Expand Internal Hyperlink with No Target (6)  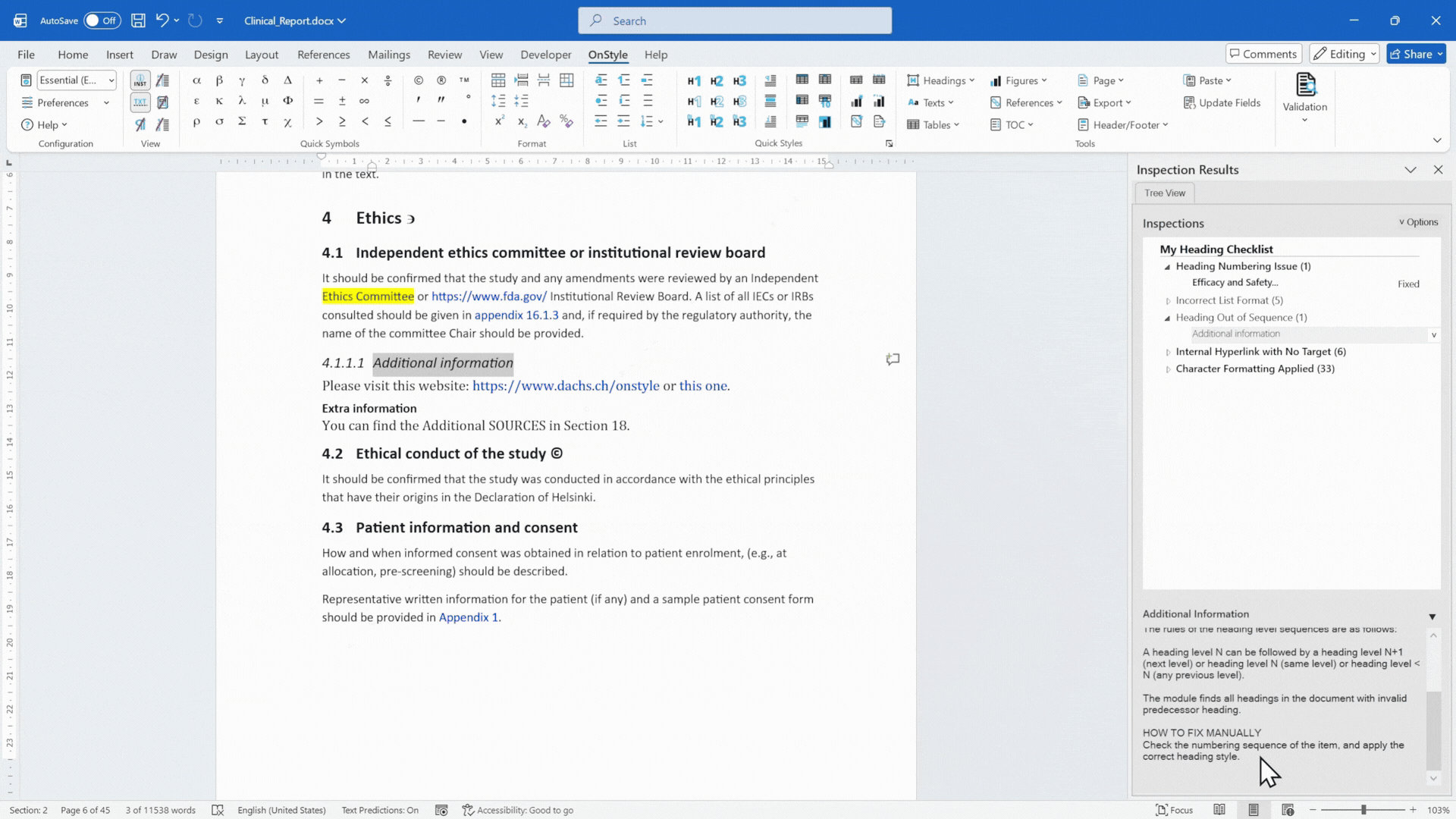1168,352
